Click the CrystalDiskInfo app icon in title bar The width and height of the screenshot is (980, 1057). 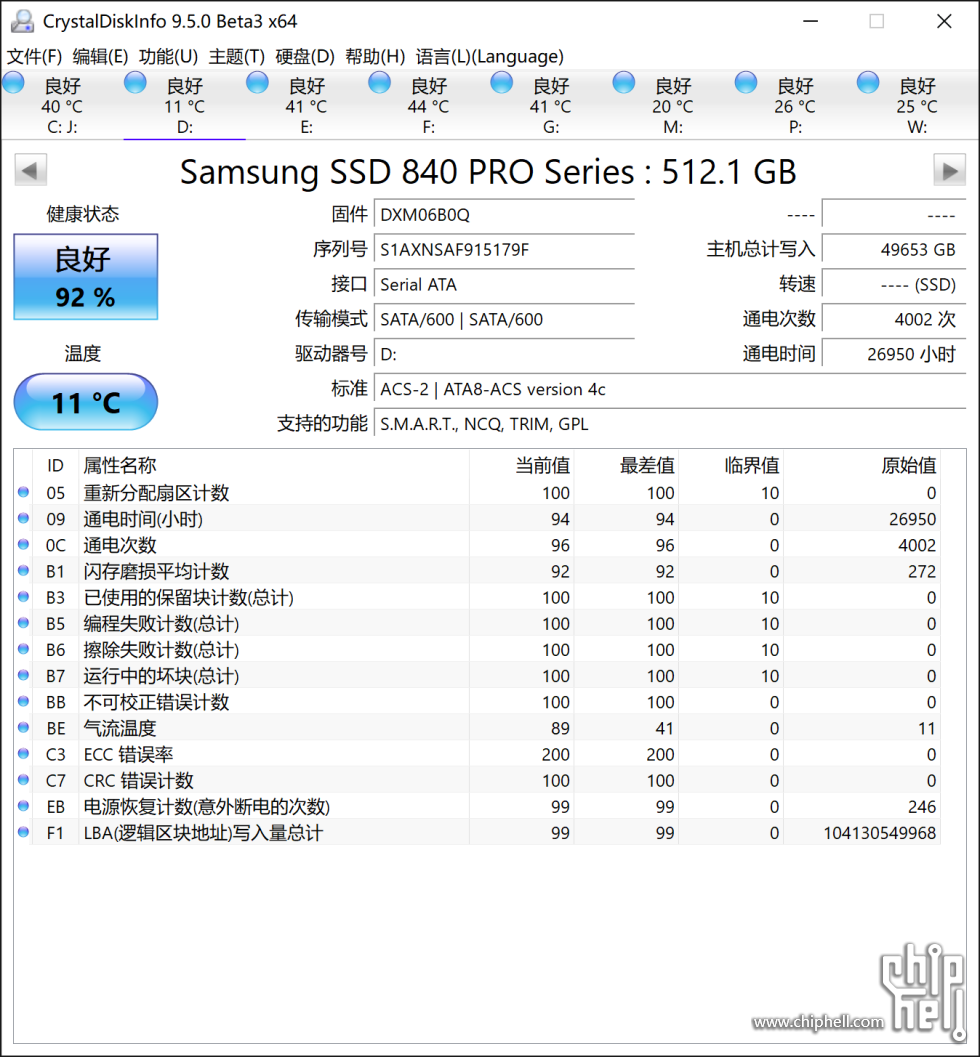[x=22, y=21]
